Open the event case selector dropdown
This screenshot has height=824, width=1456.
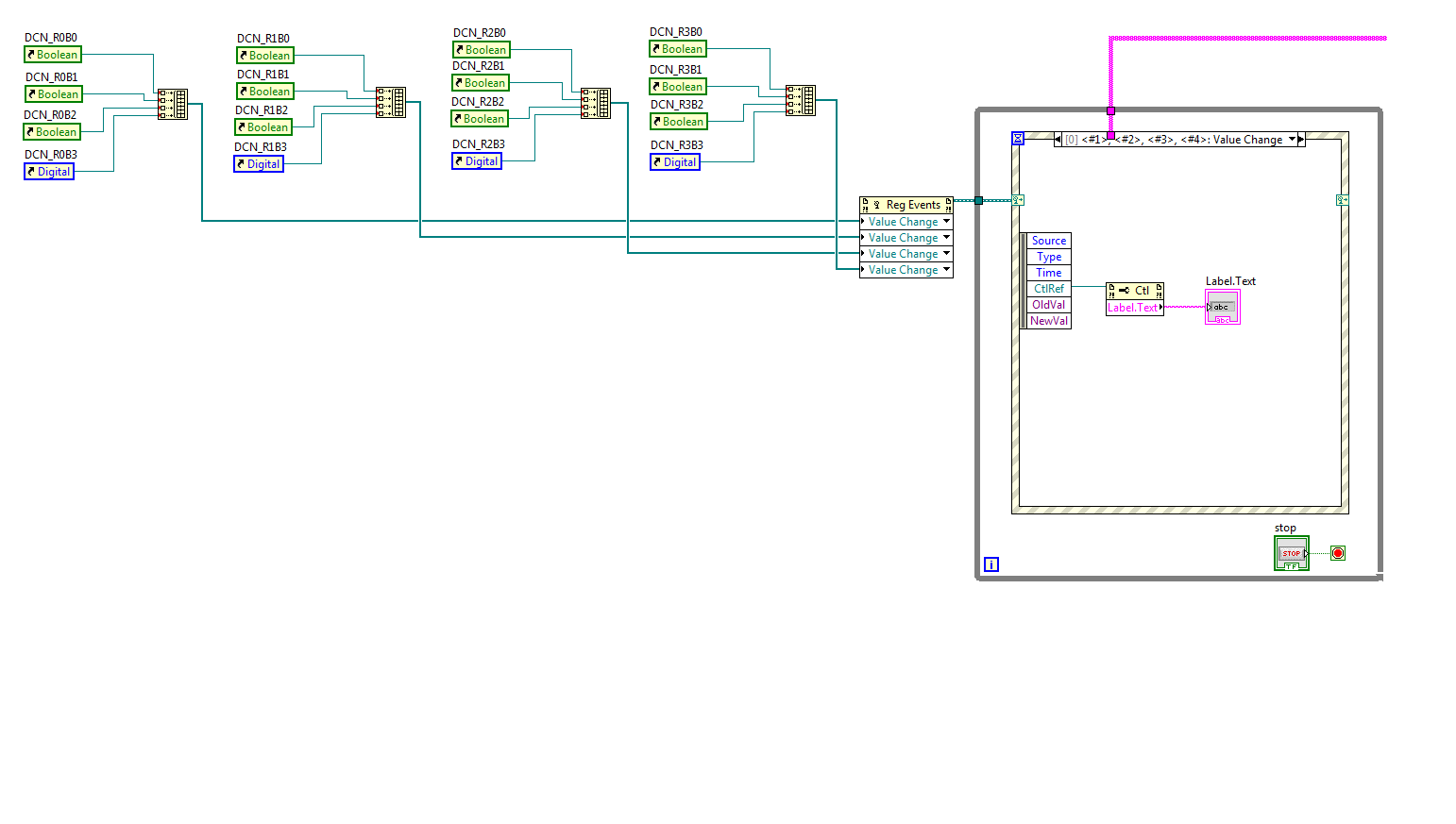point(1292,140)
